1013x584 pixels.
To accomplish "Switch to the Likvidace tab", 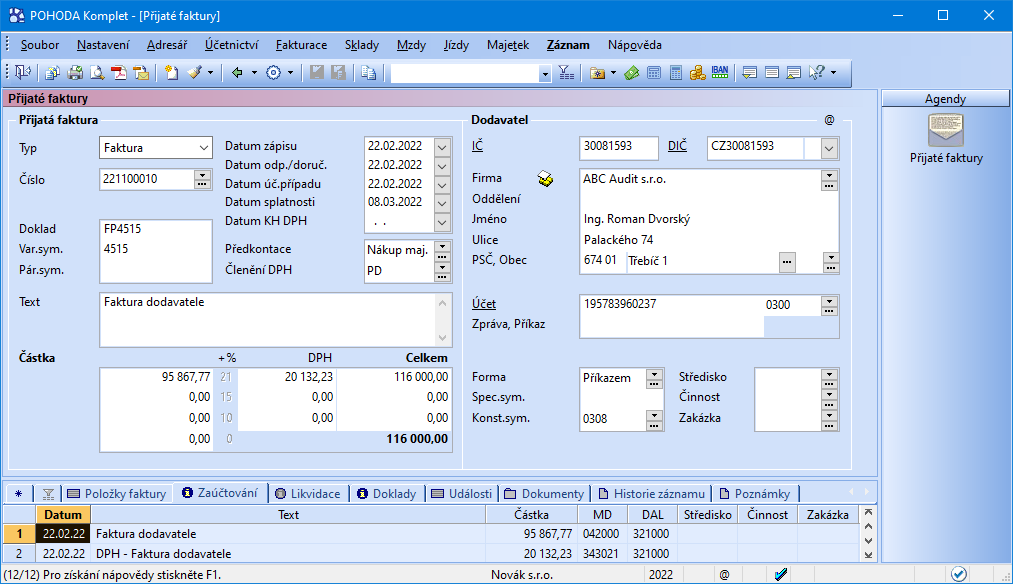I will (308, 494).
